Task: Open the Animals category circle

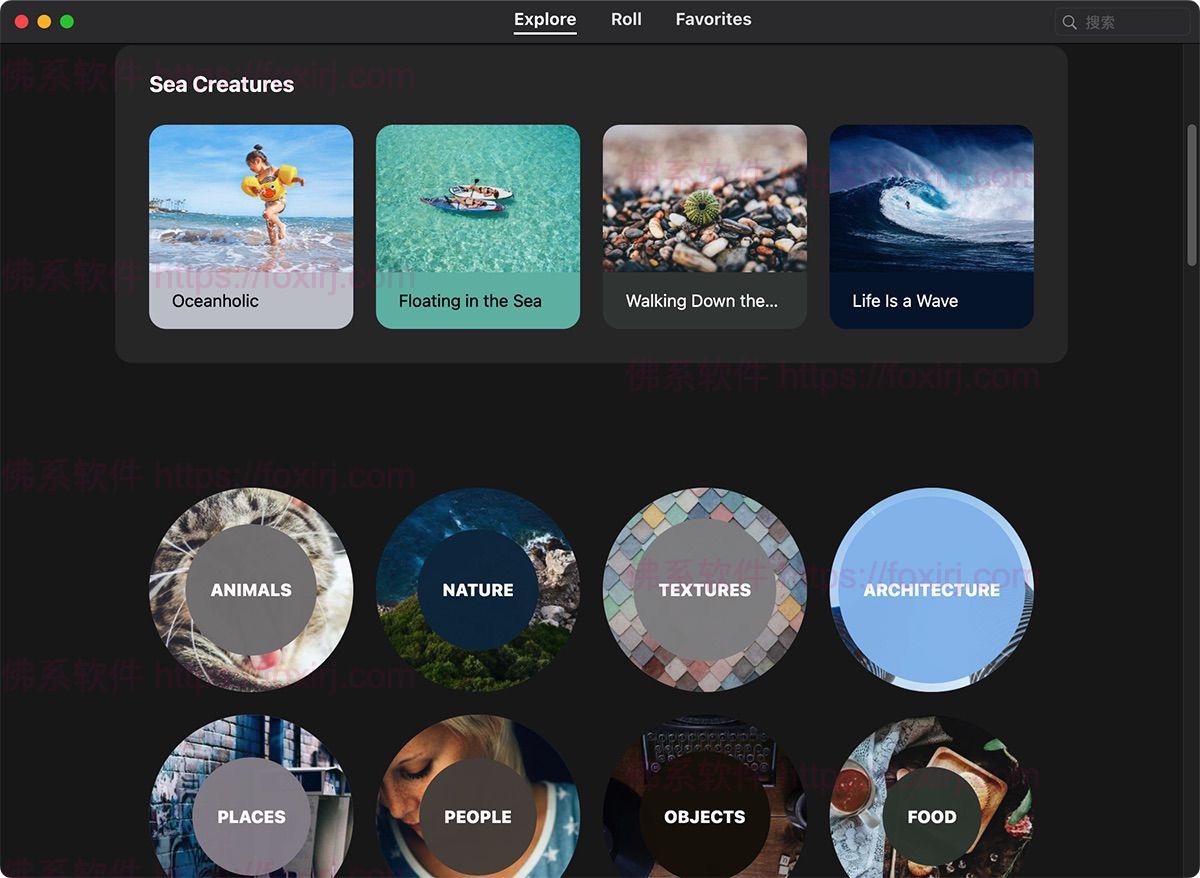Action: pos(251,590)
